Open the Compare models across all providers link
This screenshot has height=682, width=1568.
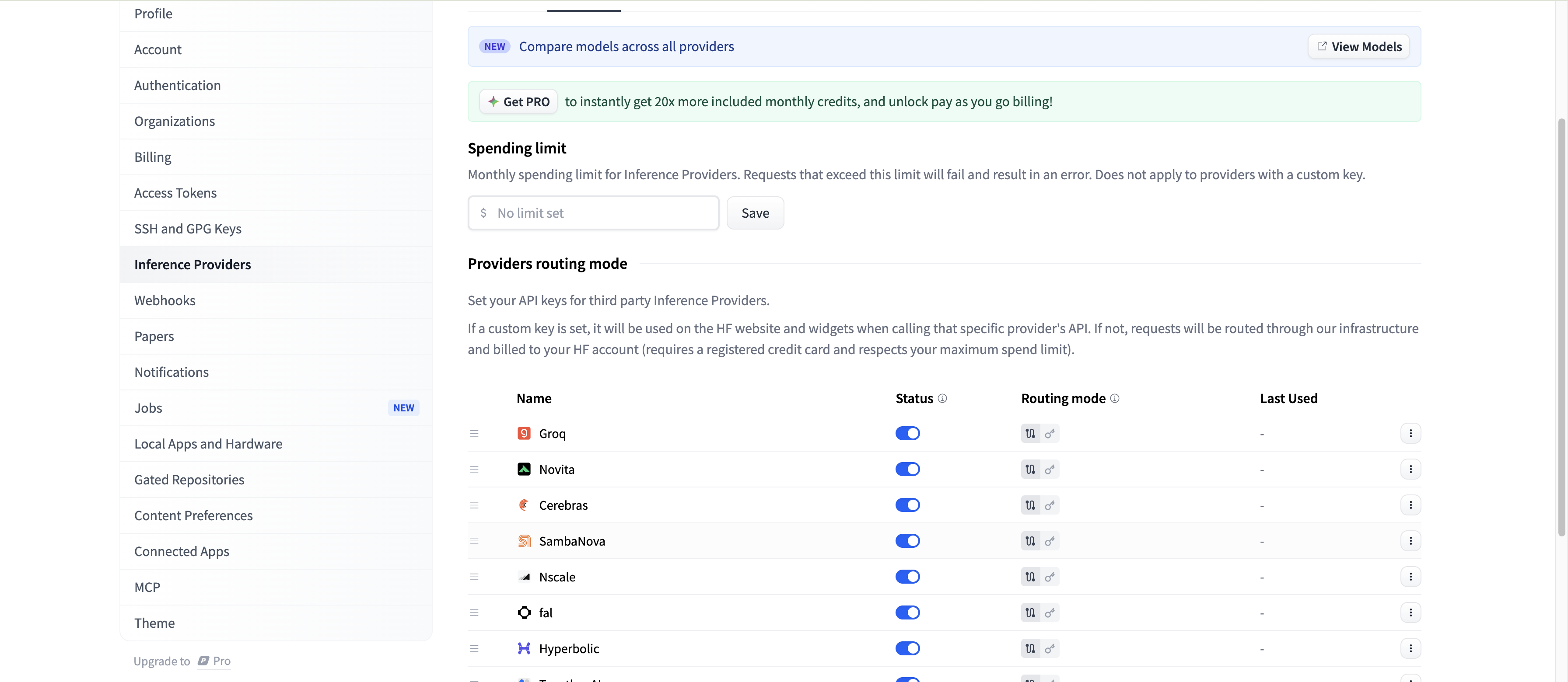point(626,46)
